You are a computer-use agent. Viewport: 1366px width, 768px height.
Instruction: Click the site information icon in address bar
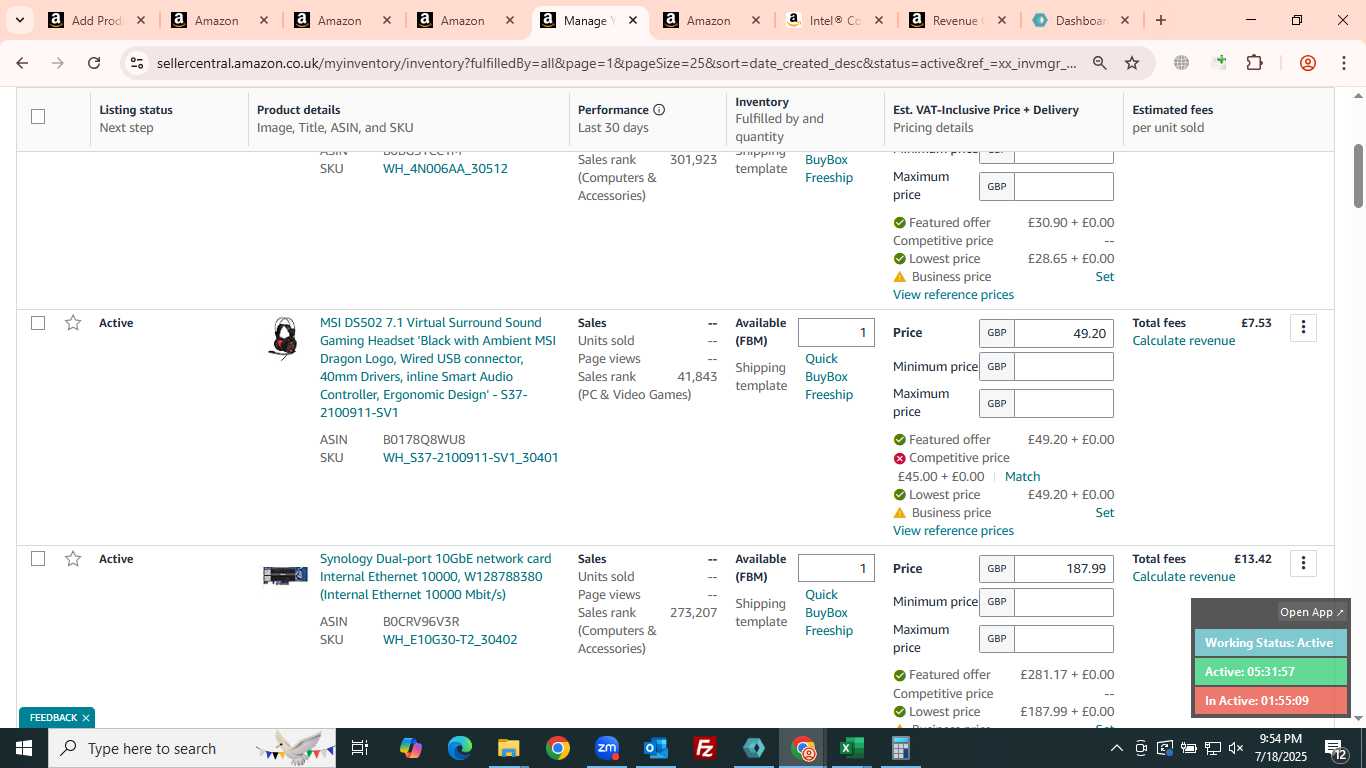point(137,63)
